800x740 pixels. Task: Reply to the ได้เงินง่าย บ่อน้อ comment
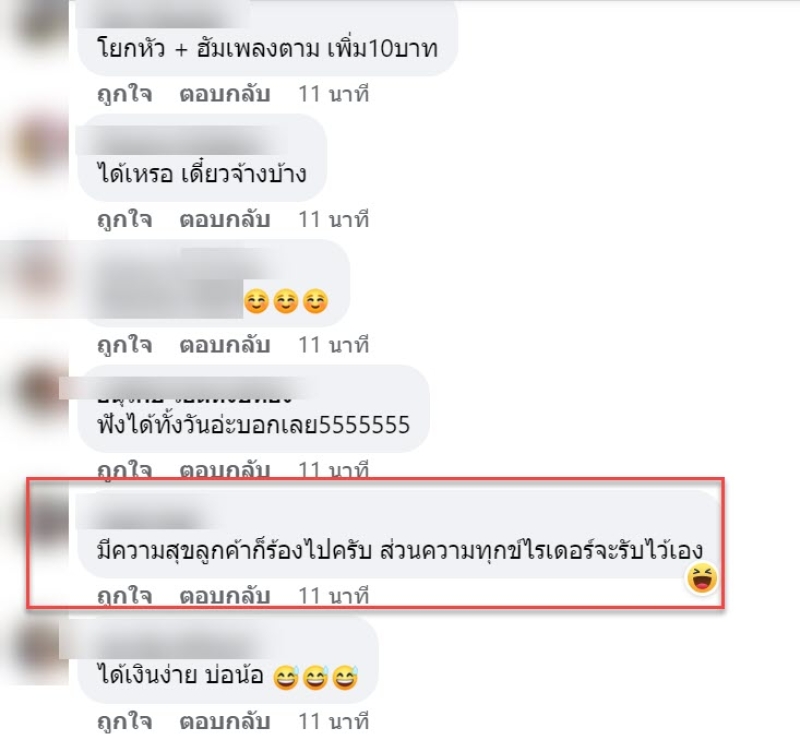click(x=224, y=722)
